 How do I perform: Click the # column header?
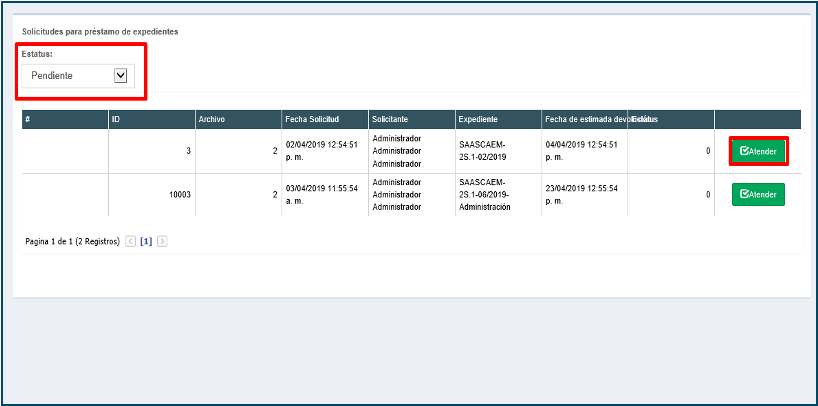click(28, 119)
